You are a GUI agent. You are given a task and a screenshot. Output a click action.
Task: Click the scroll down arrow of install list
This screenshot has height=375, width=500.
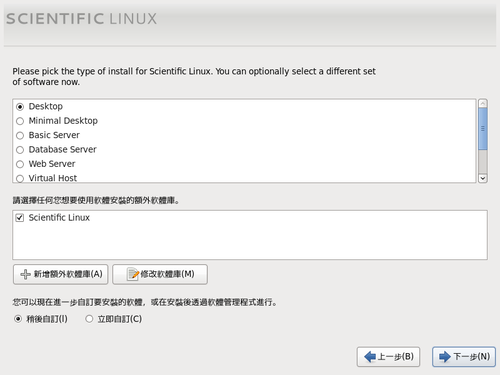click(483, 178)
